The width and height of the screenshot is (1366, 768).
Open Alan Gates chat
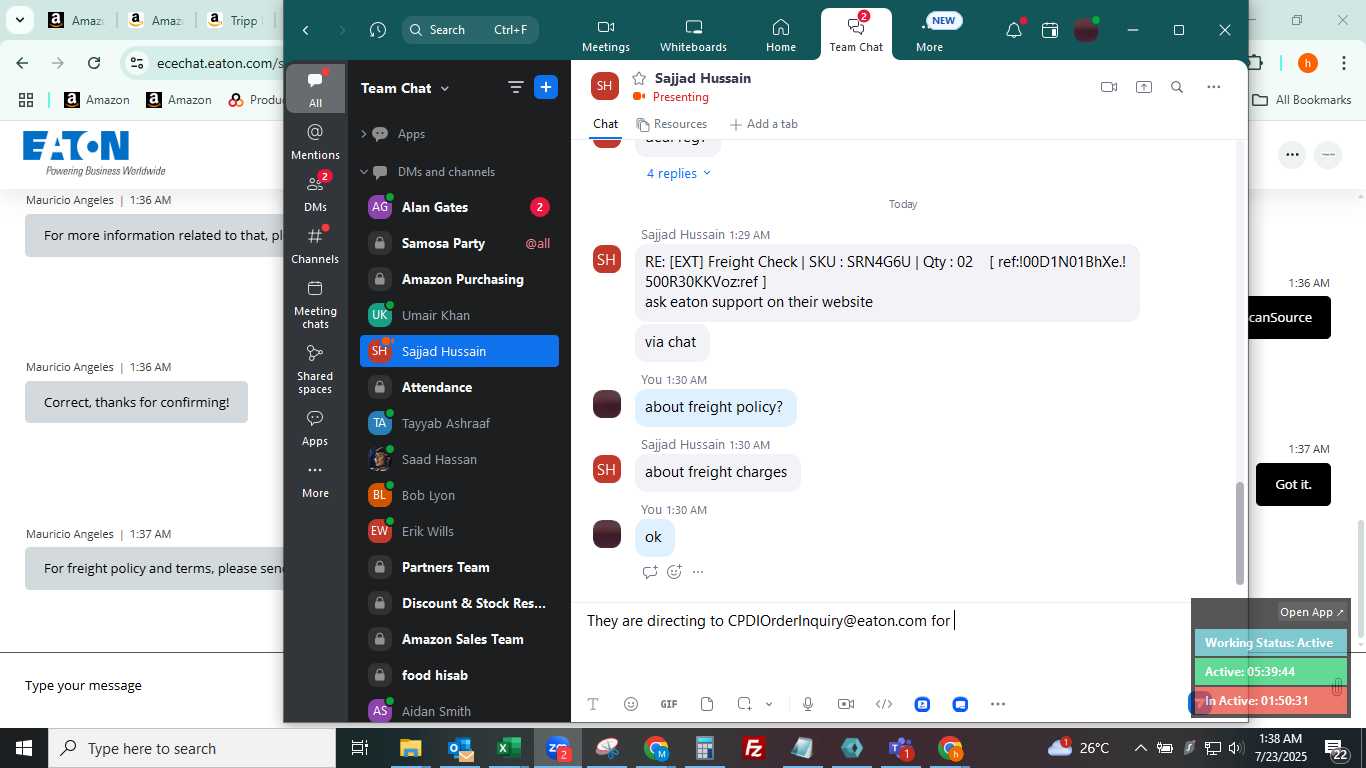click(x=459, y=207)
